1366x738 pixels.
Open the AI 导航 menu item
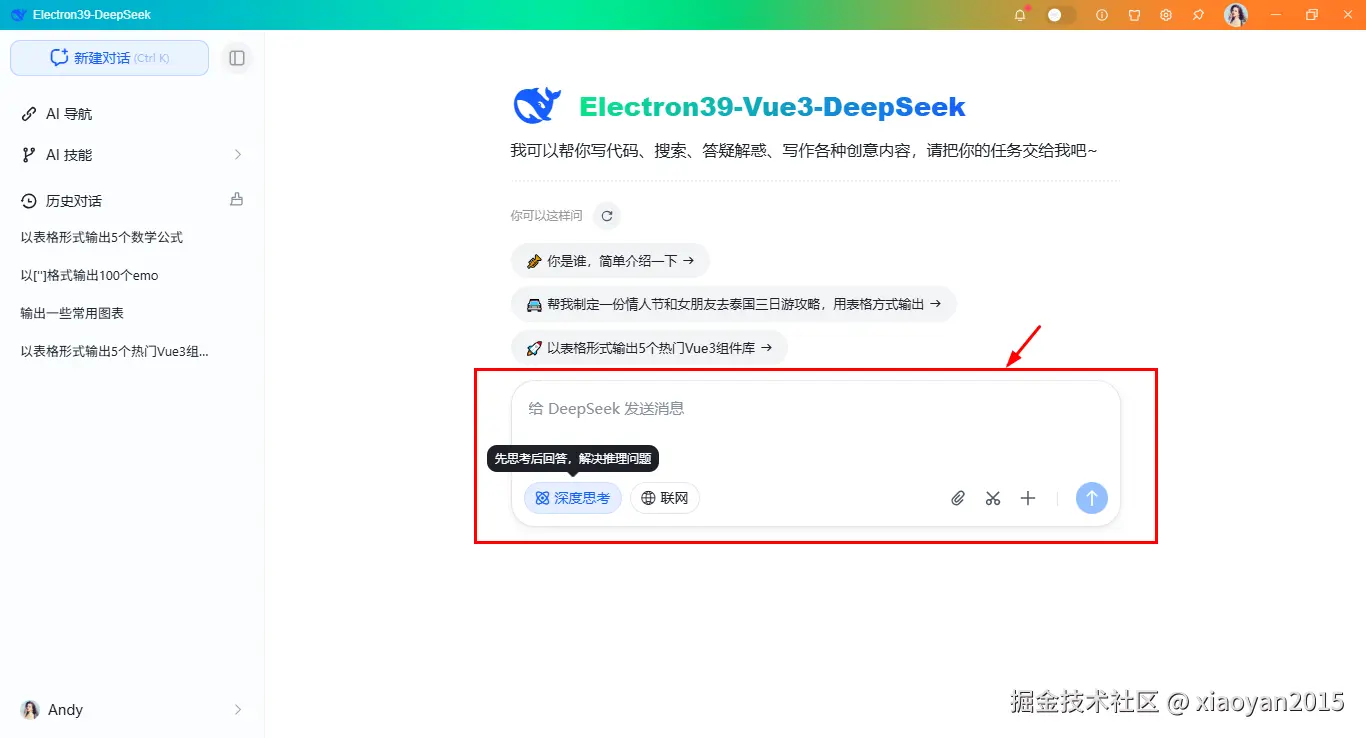[69, 114]
